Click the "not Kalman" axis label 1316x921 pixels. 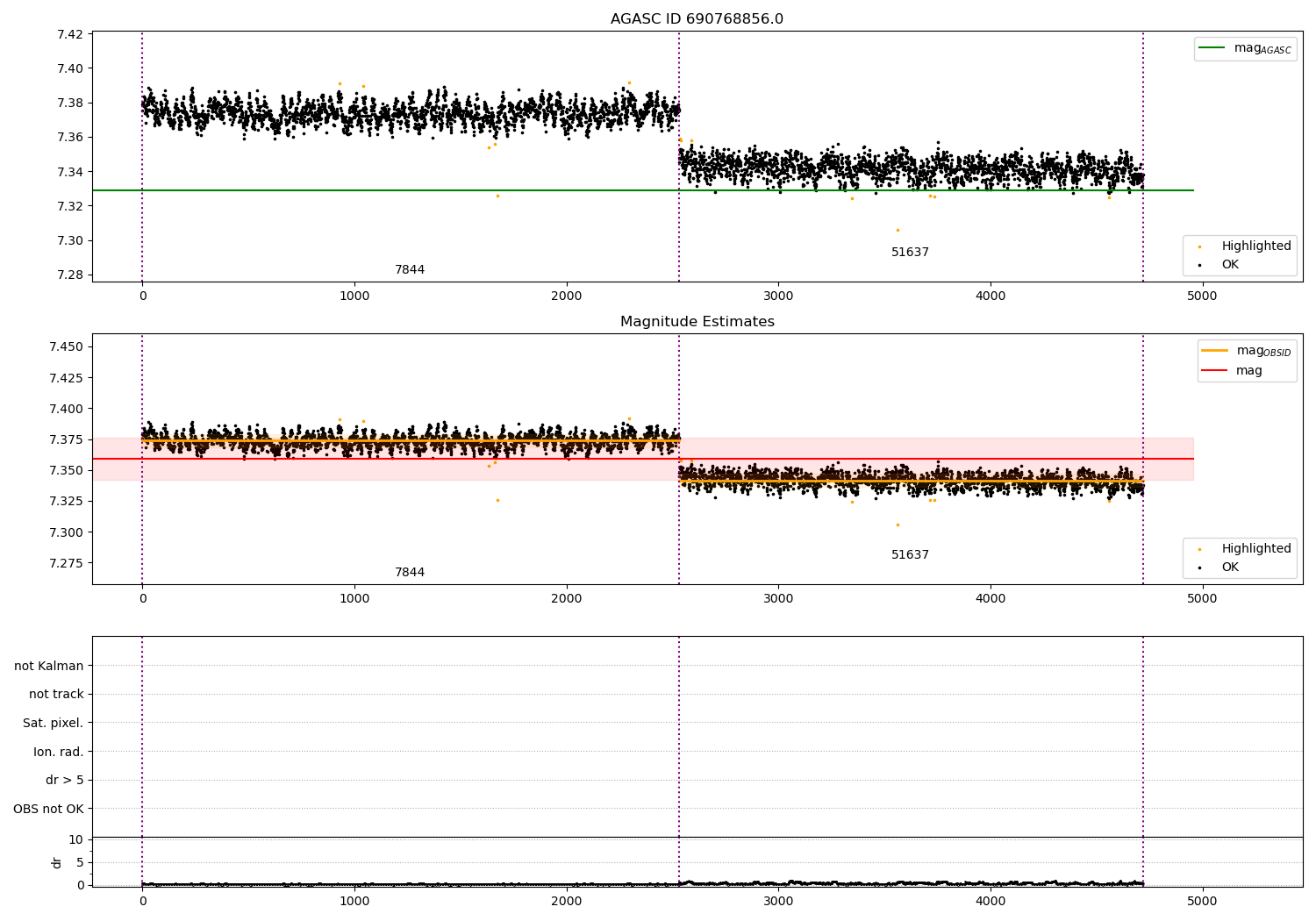pos(49,667)
